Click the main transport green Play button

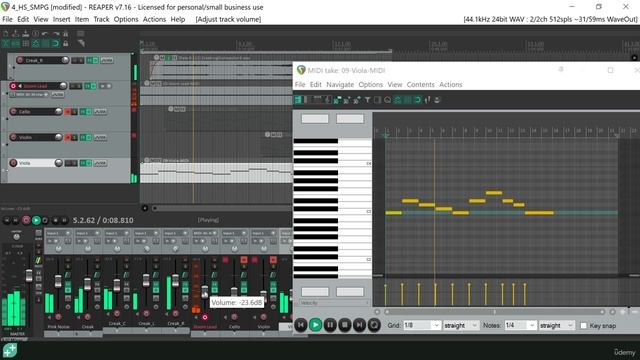coord(36,220)
